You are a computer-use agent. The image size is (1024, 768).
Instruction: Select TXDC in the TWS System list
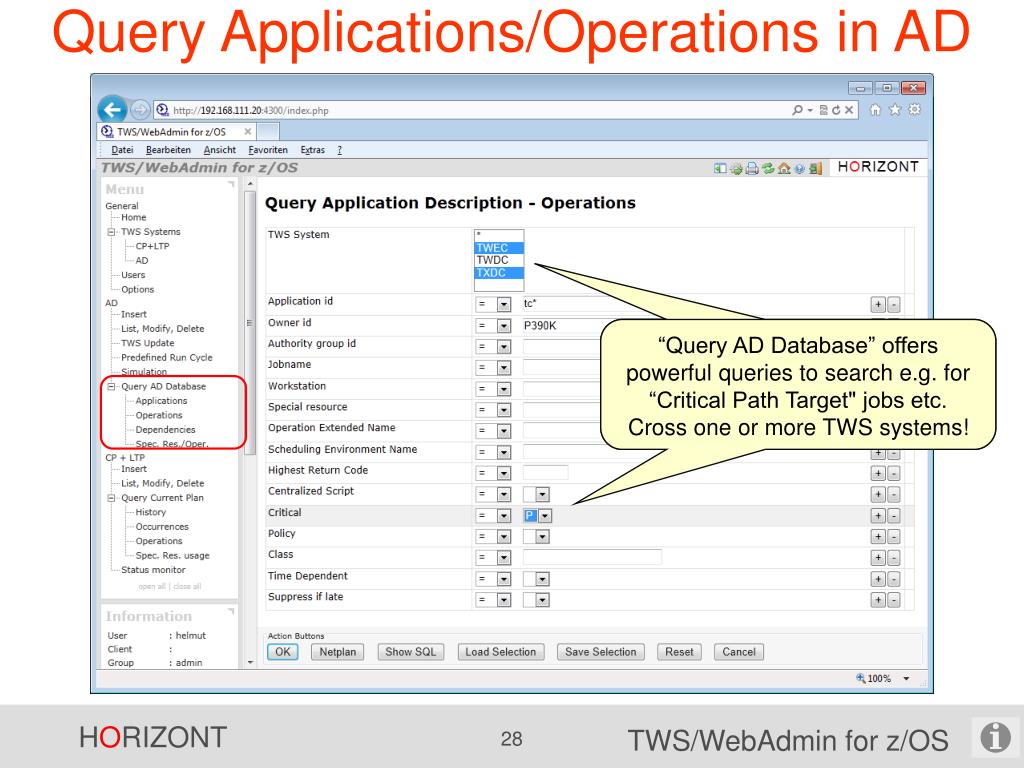click(x=499, y=272)
